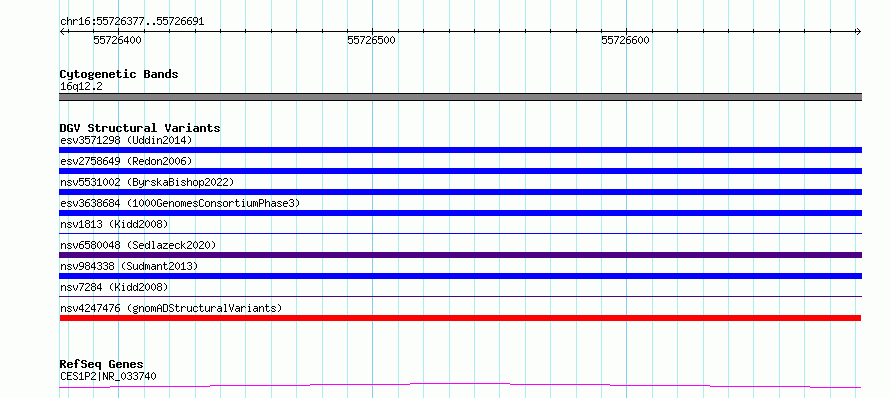The height and width of the screenshot is (398, 890).
Task: Click the DGV Structural Variants track heading
Action: [140, 128]
